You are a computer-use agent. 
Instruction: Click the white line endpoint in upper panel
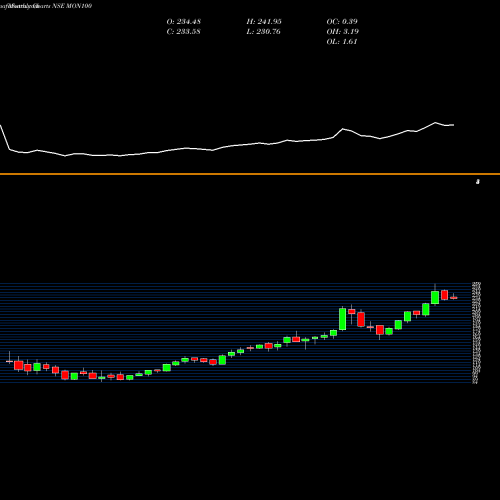(453, 125)
